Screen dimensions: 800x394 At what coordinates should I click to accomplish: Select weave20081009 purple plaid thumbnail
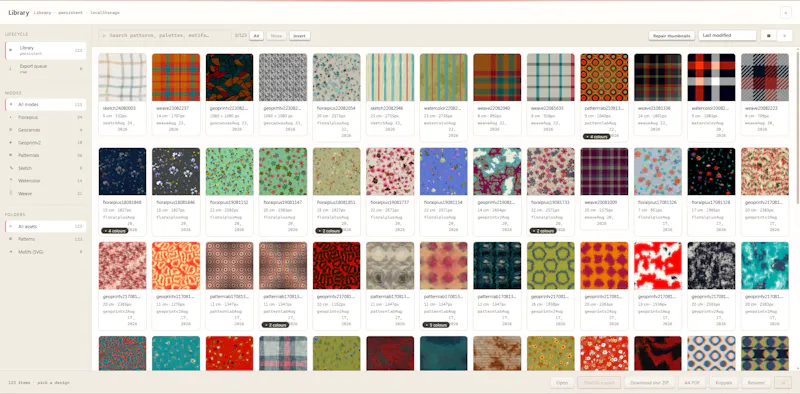click(x=604, y=171)
